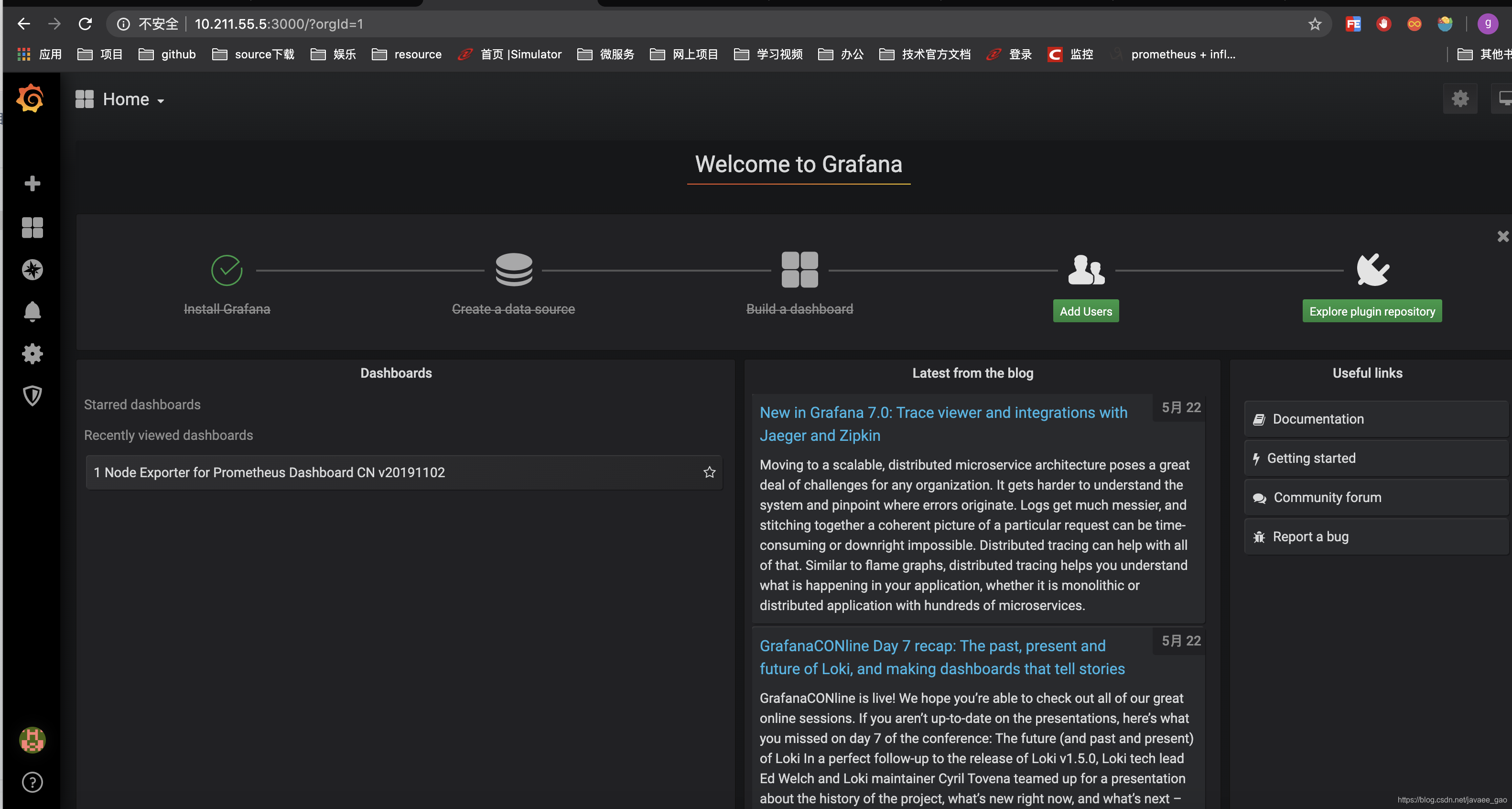This screenshot has height=809, width=1512.
Task: Open the Create plus menu
Action: pos(32,184)
